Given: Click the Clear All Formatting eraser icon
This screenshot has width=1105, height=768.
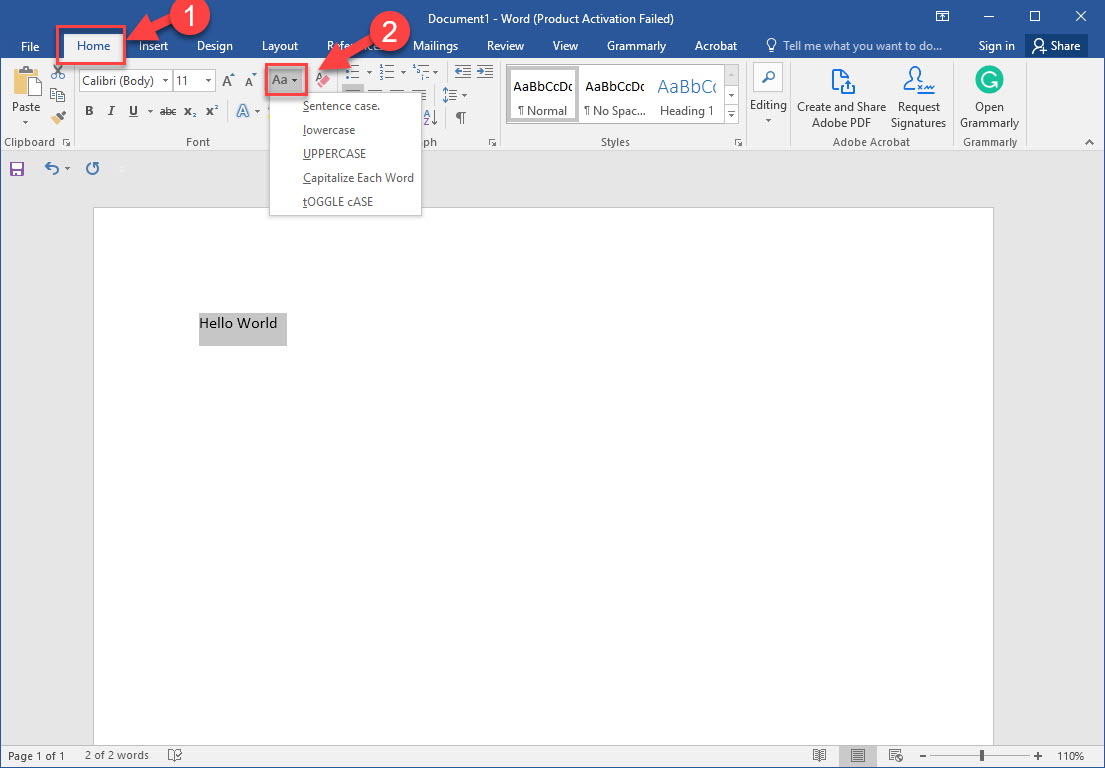Looking at the screenshot, I should click(x=322, y=80).
